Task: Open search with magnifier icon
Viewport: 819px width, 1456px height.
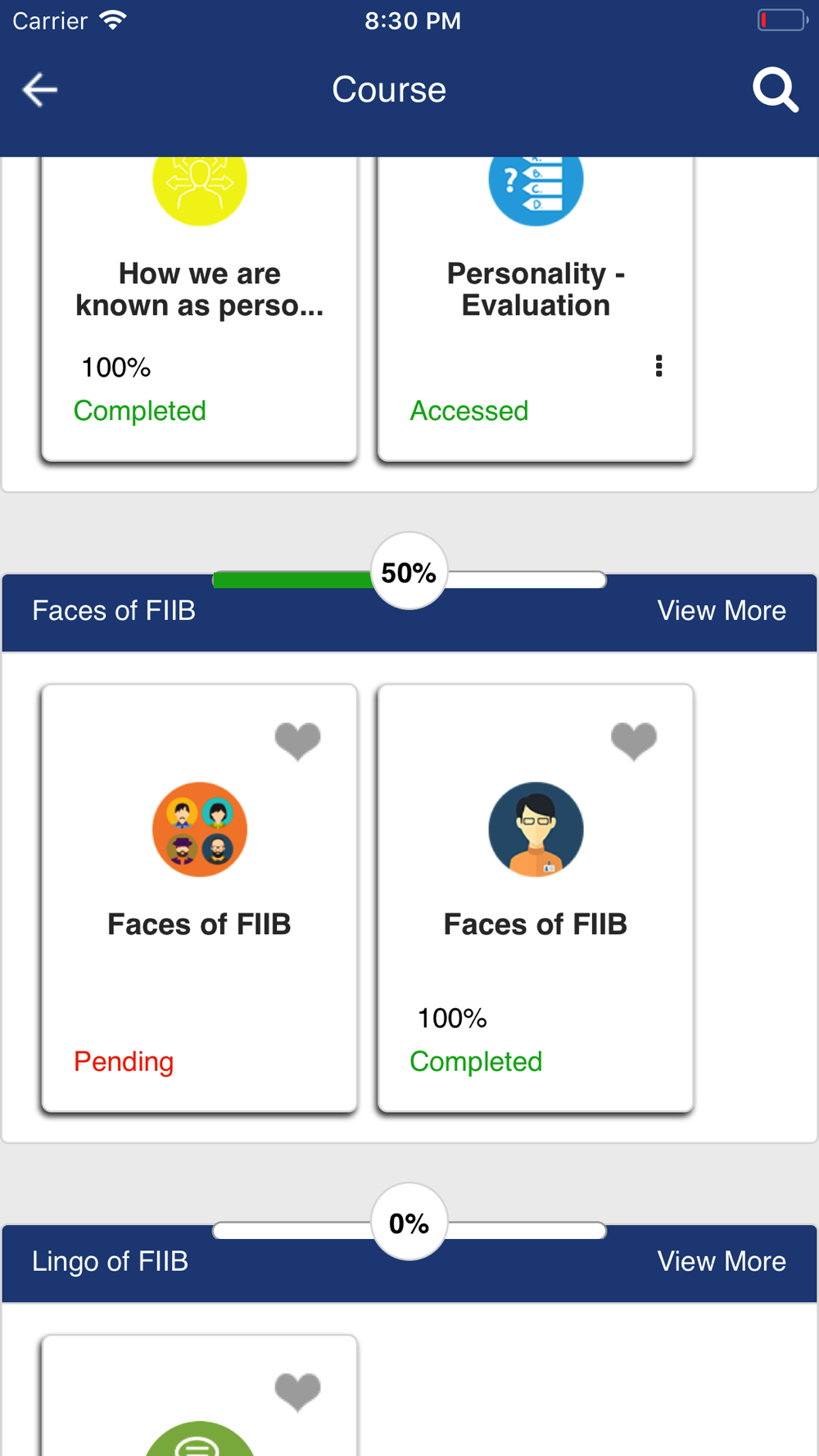Action: (x=775, y=90)
